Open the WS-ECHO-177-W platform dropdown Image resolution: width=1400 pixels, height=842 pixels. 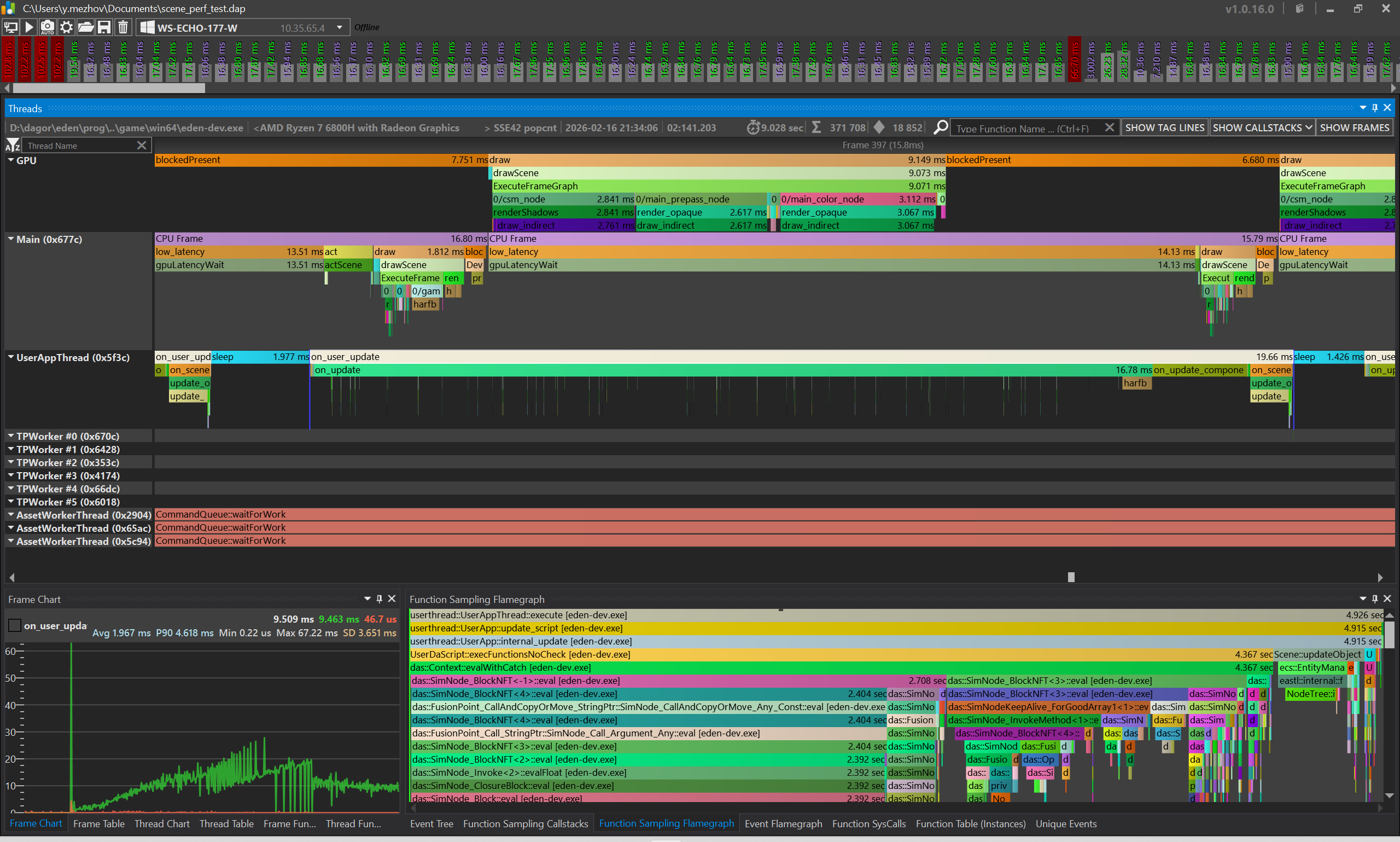339,27
